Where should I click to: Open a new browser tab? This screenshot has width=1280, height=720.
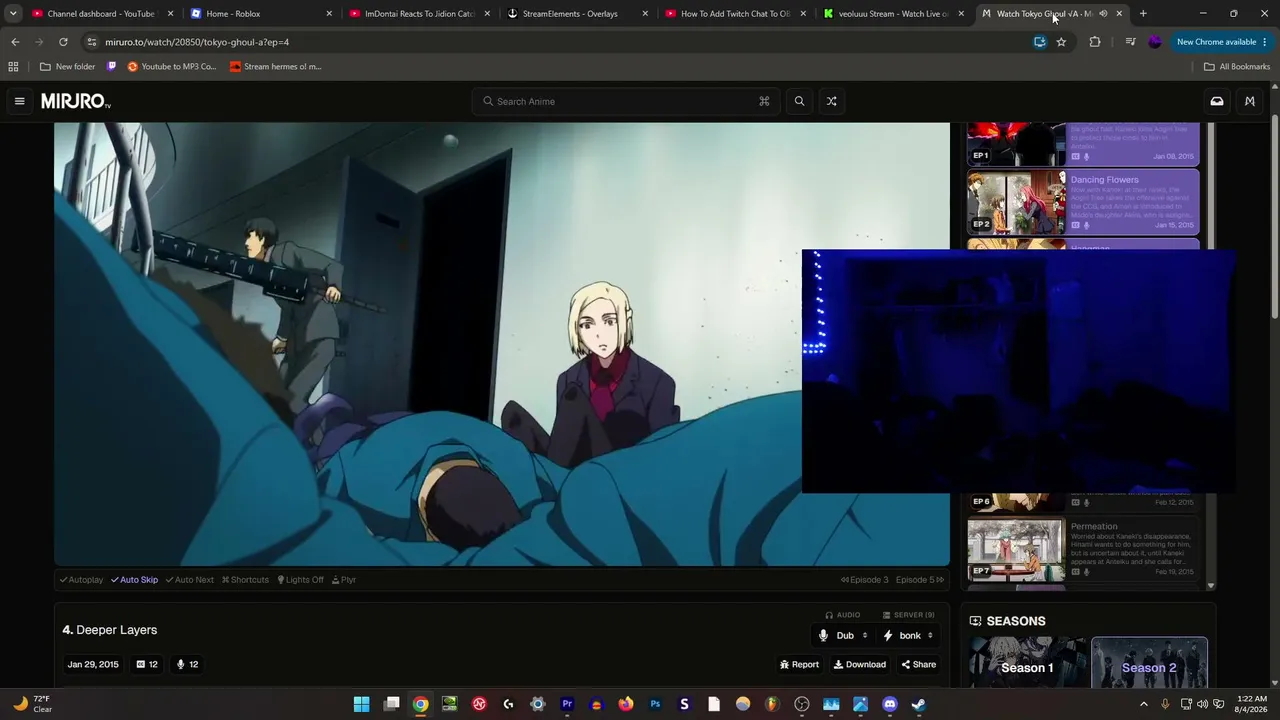[x=1143, y=14]
